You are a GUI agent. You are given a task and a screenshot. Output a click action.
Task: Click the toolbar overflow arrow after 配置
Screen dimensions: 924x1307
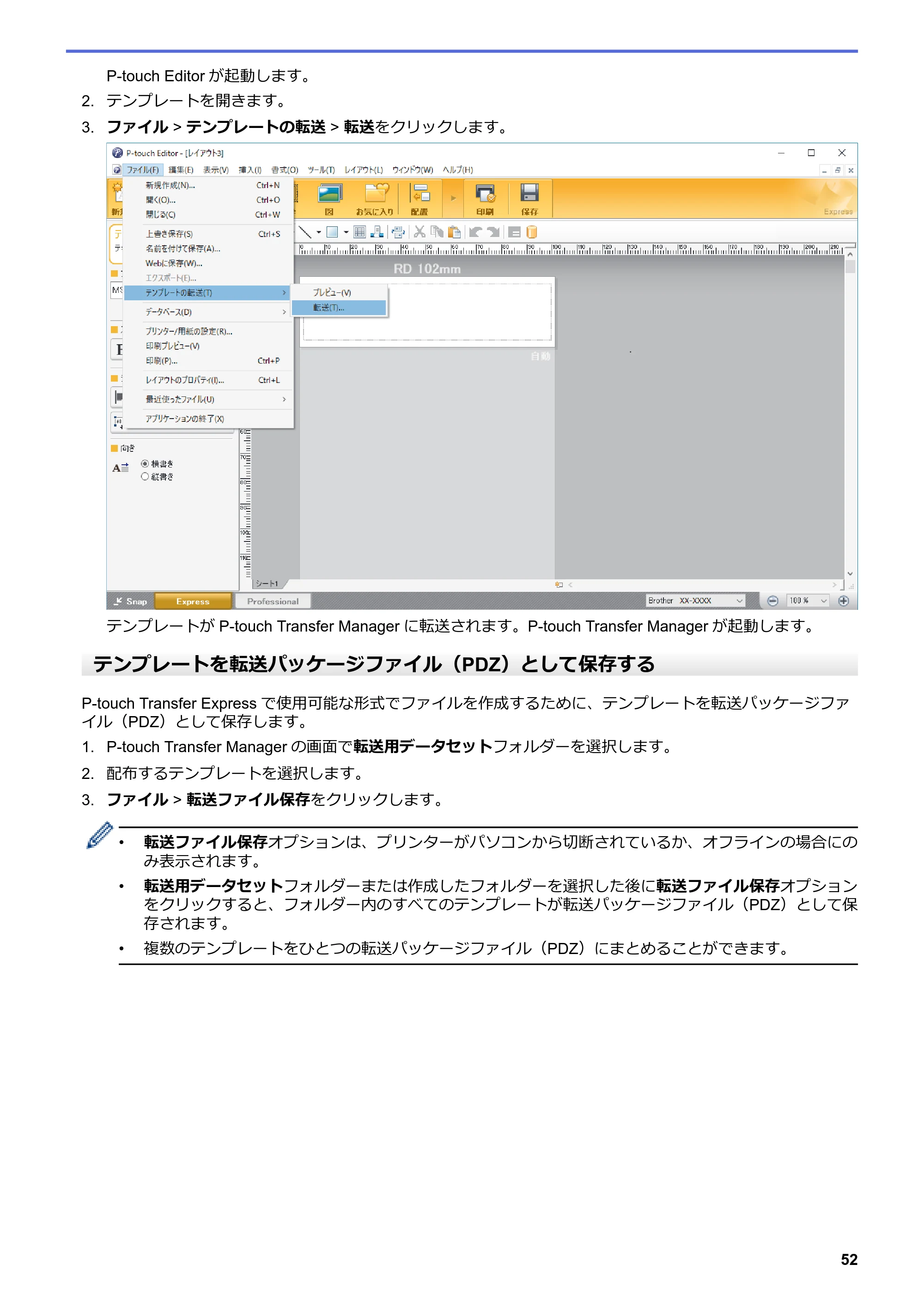coord(454,199)
